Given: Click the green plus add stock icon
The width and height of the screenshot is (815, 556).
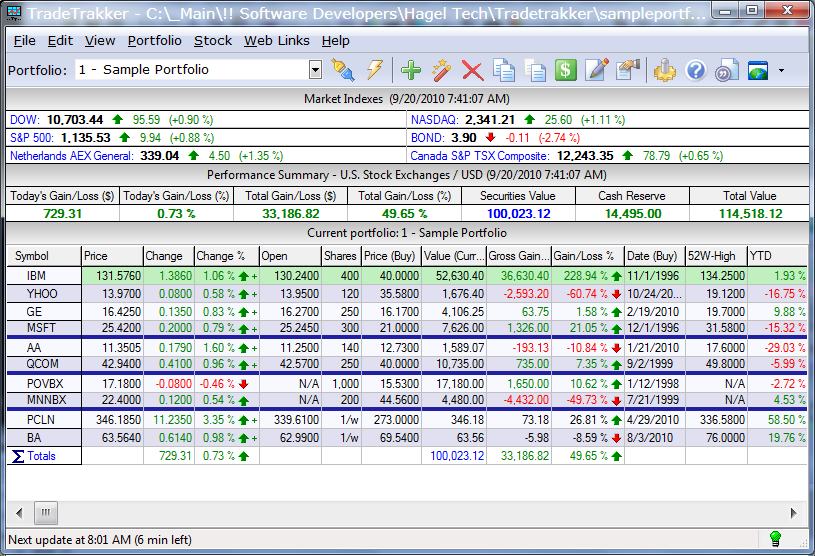Looking at the screenshot, I should [410, 70].
